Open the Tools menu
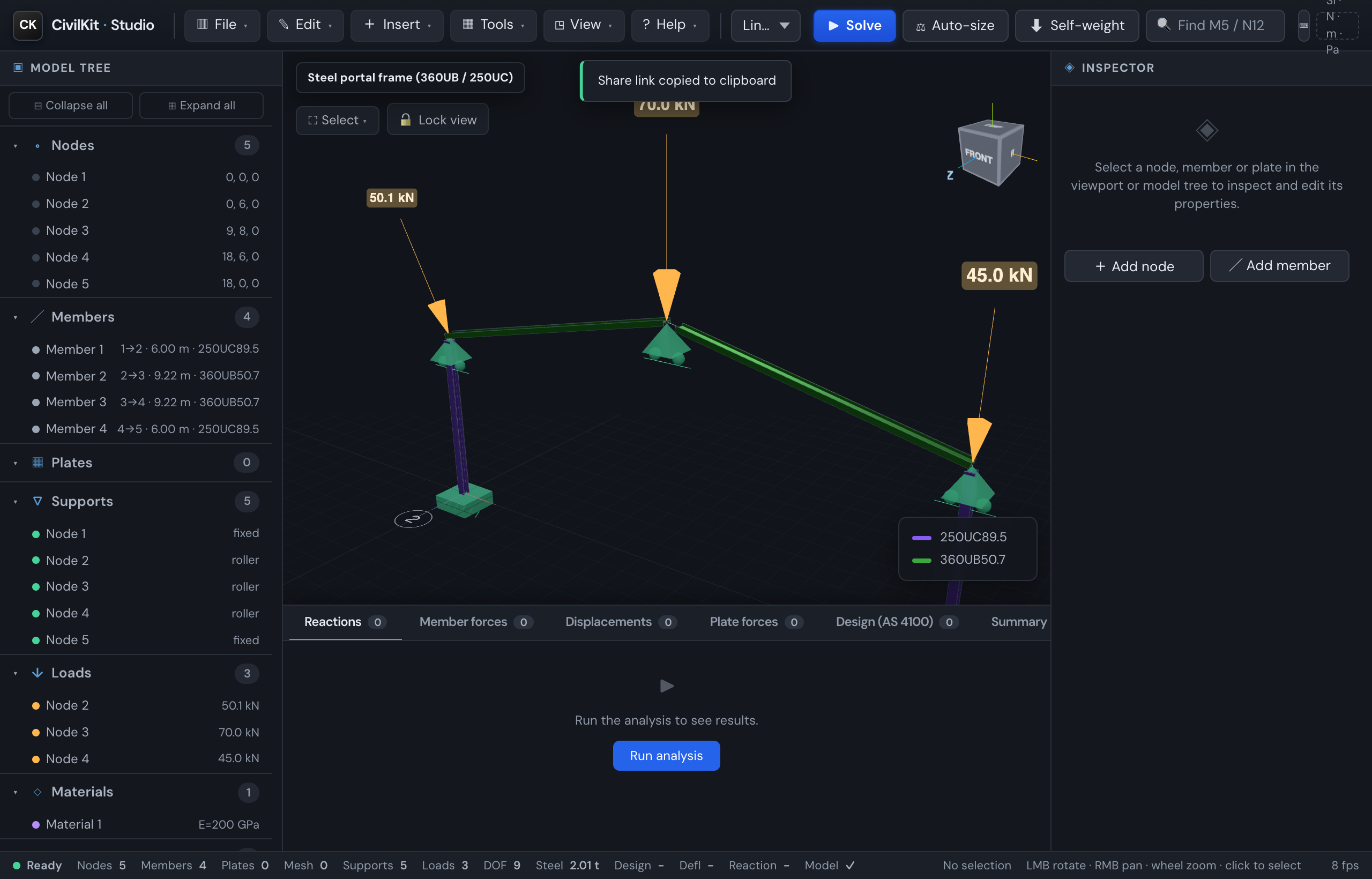This screenshot has width=1372, height=879. tap(493, 25)
